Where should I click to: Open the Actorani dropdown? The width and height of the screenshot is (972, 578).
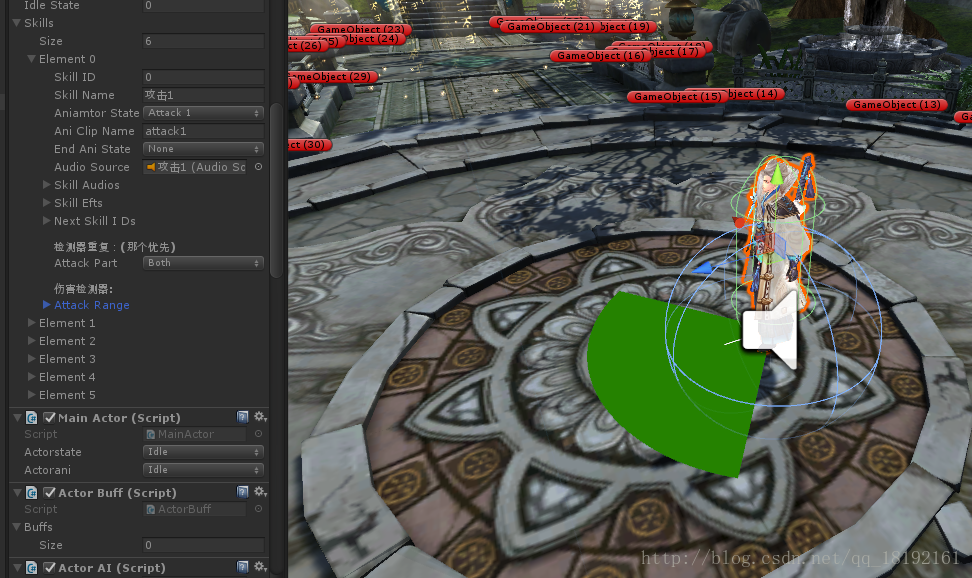203,470
